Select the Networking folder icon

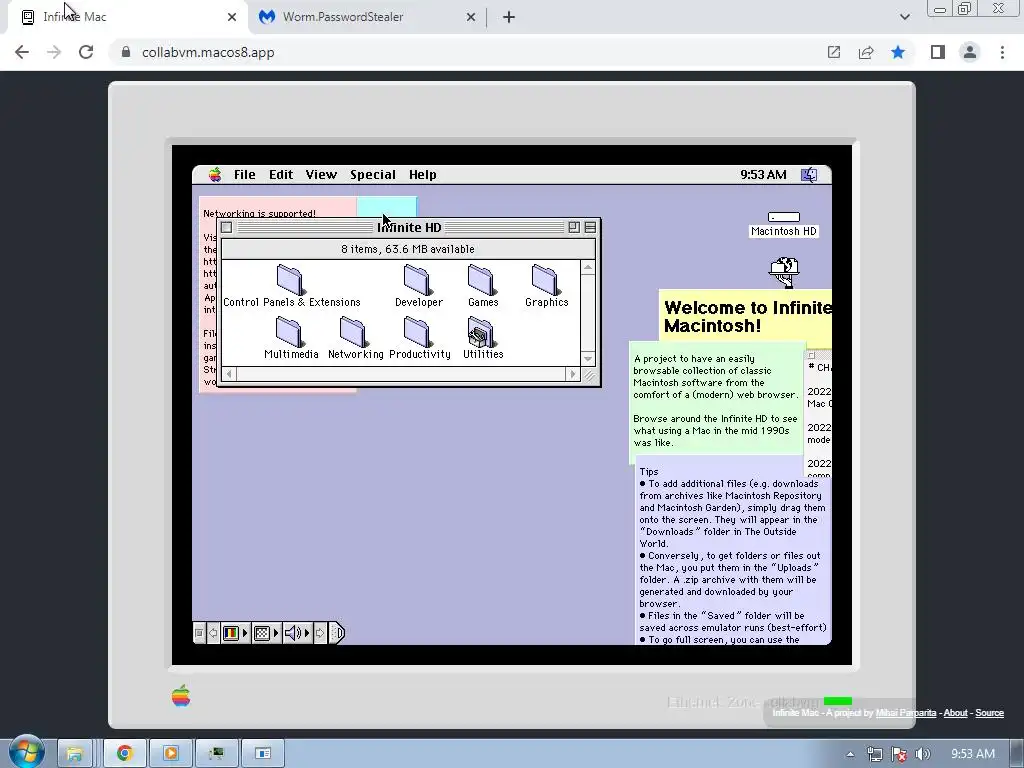click(x=355, y=338)
